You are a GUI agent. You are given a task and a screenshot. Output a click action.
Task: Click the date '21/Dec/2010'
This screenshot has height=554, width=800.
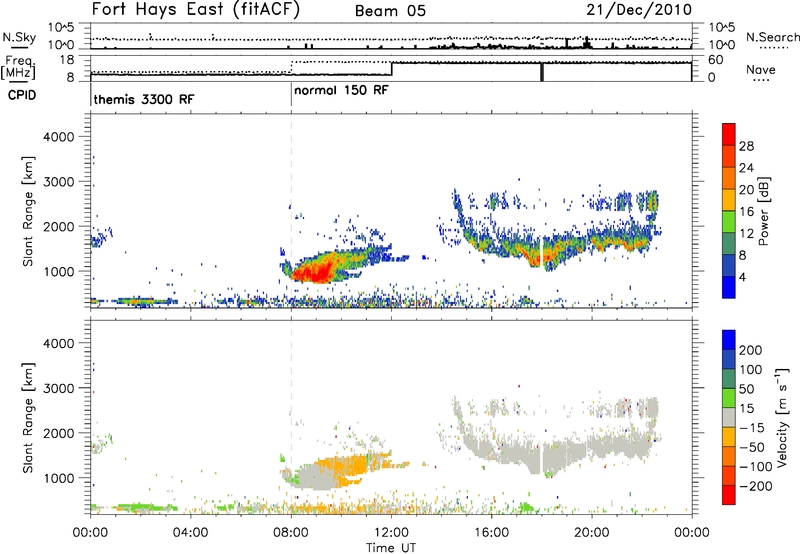pos(639,10)
